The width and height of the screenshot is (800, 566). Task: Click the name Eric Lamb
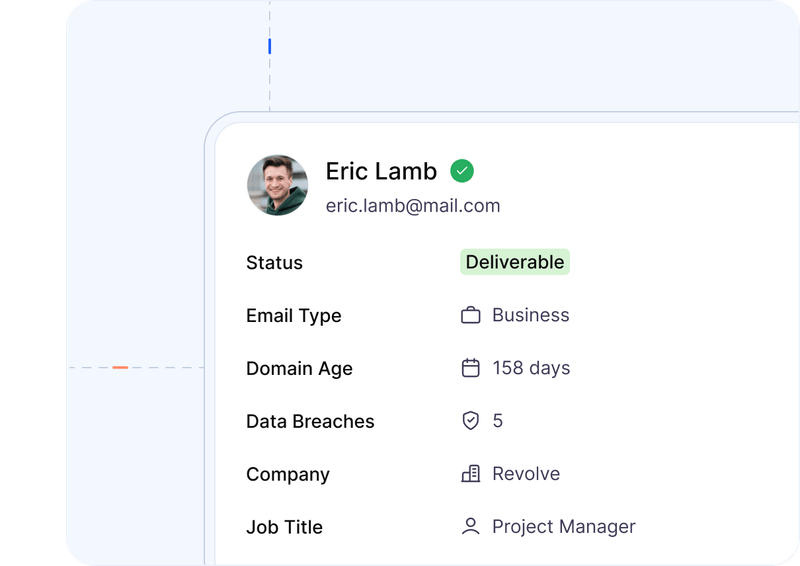pos(381,171)
